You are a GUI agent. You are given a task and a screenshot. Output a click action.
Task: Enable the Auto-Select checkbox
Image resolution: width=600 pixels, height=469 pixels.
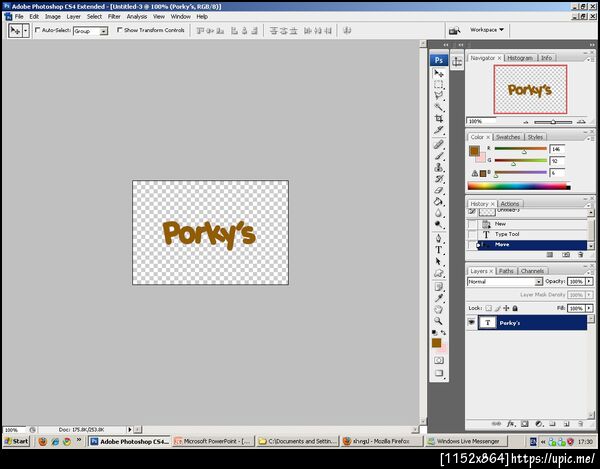pyautogui.click(x=38, y=30)
